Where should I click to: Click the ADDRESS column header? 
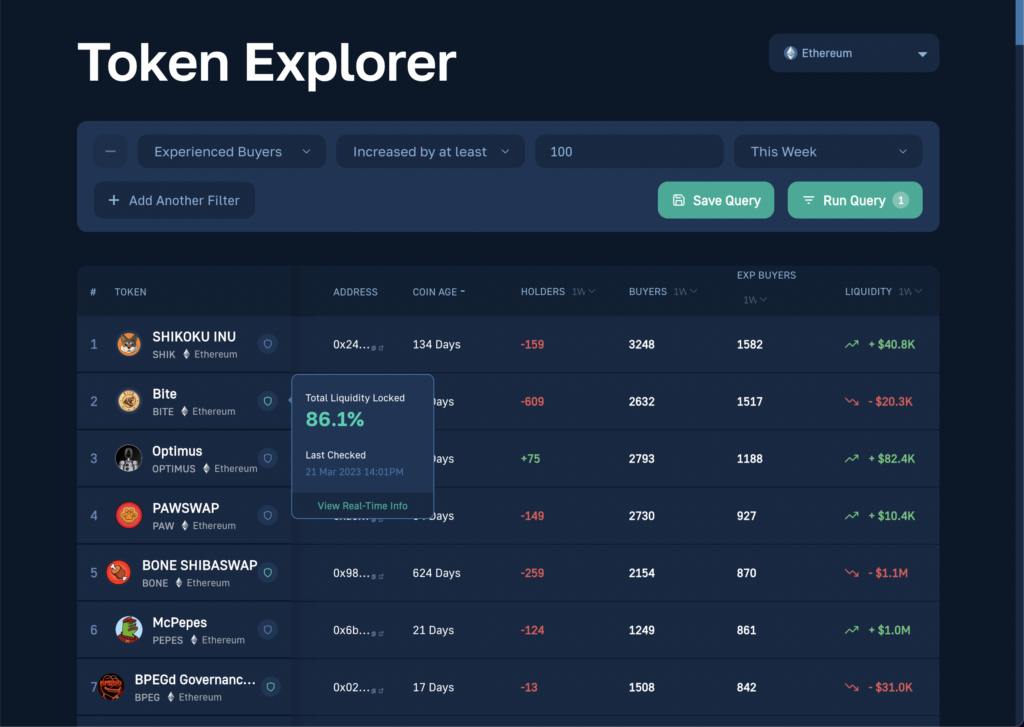click(x=355, y=292)
